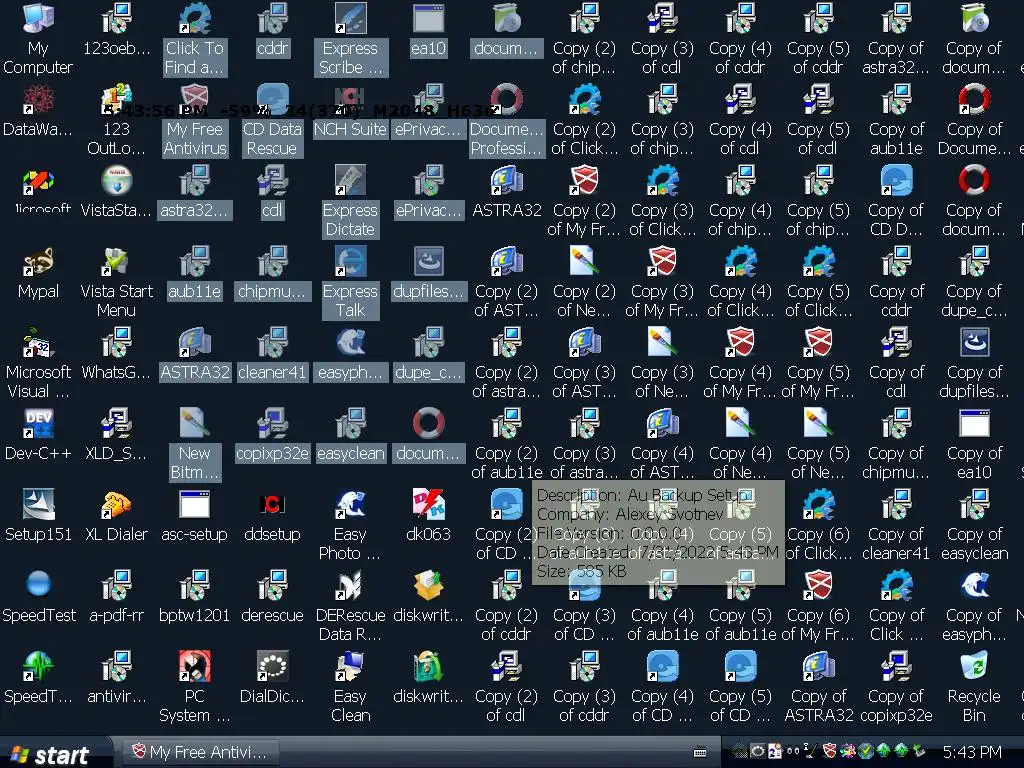Select the WhatsG... setup icon
1024x768 pixels.
point(116,343)
